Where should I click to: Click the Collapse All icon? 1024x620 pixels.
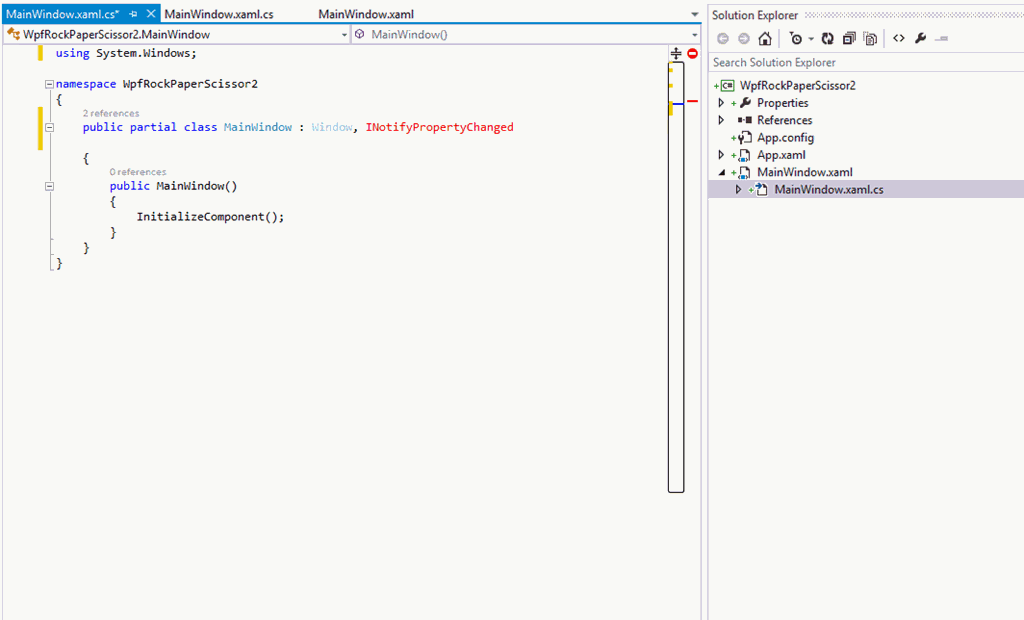pyautogui.click(x=849, y=38)
